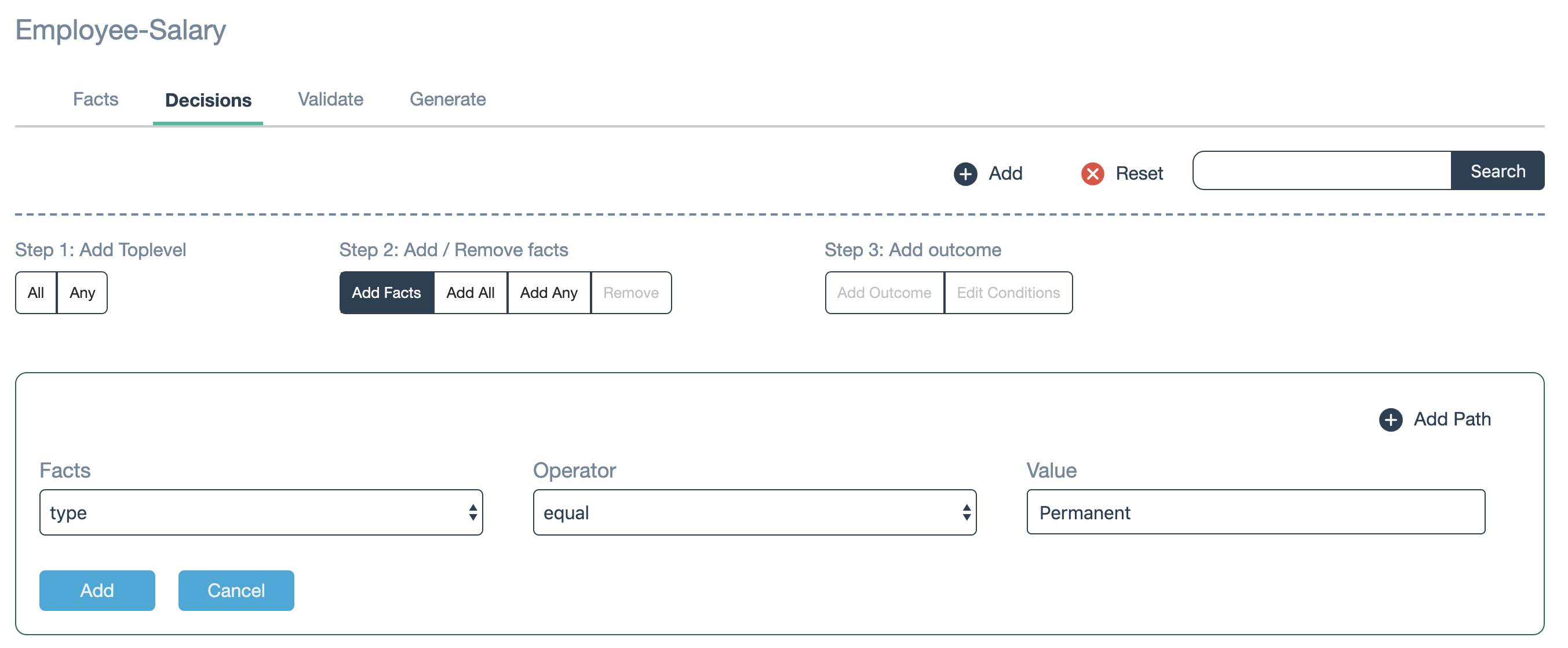Click the Add Any button
Image resolution: width=1568 pixels, height=648 pixels.
pyautogui.click(x=548, y=293)
